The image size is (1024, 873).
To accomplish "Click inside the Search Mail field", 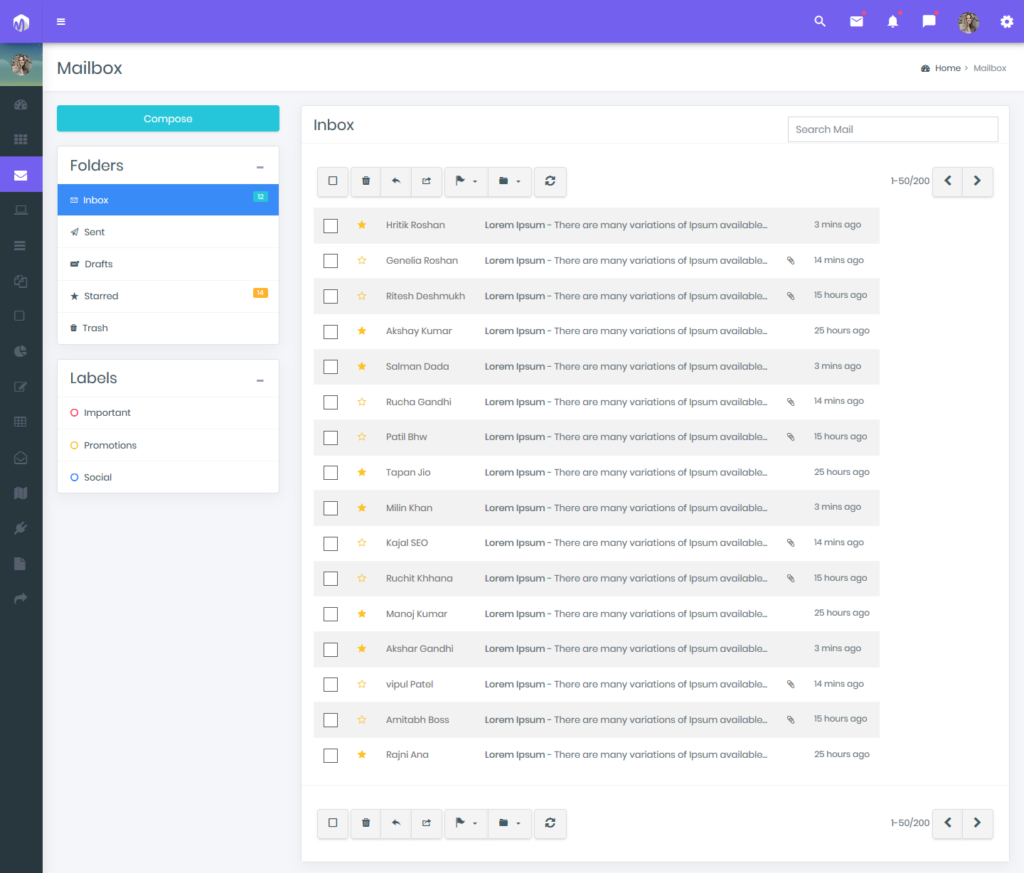I will 892,129.
